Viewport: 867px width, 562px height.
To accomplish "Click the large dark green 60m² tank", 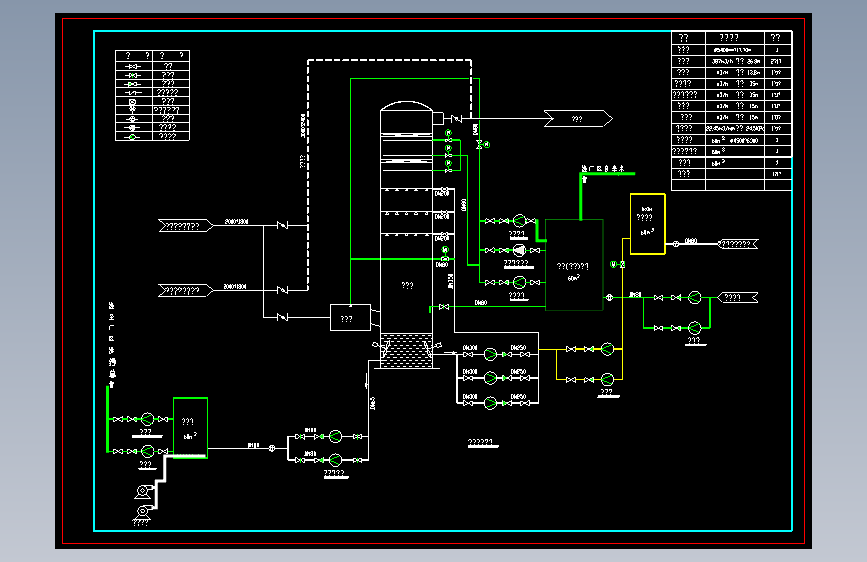I will (x=574, y=264).
